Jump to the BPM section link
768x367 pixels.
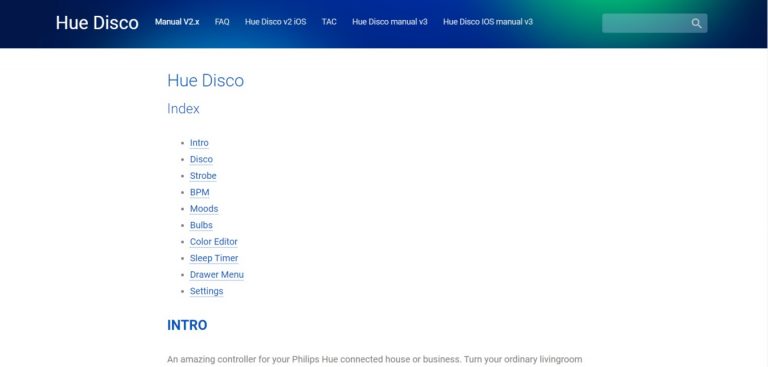pos(200,192)
